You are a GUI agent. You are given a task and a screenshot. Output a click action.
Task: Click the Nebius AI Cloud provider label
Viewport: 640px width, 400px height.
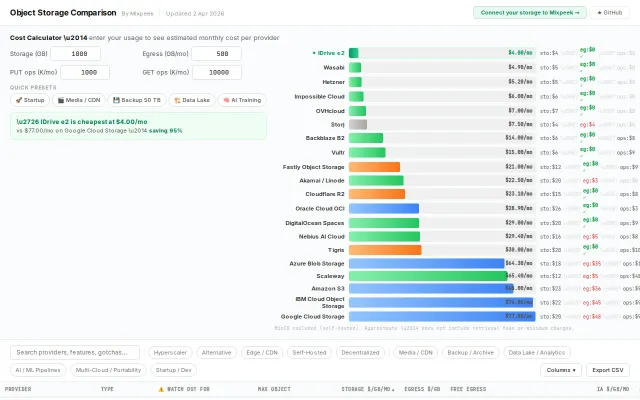[321, 237]
